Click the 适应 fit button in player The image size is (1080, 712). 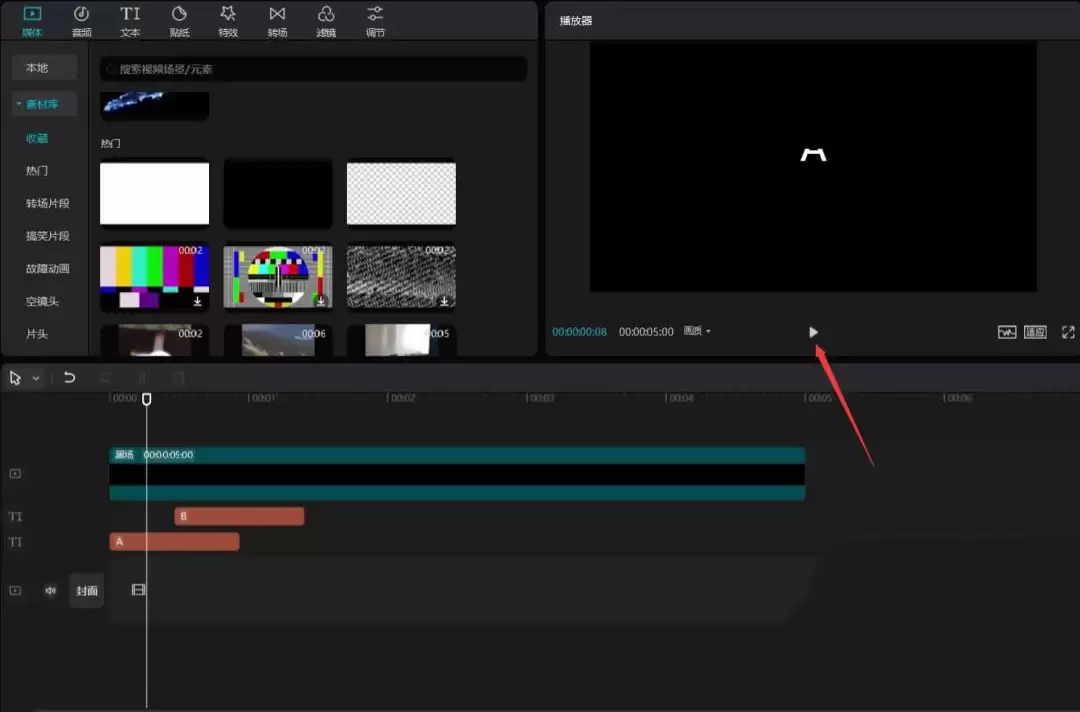(x=1035, y=332)
